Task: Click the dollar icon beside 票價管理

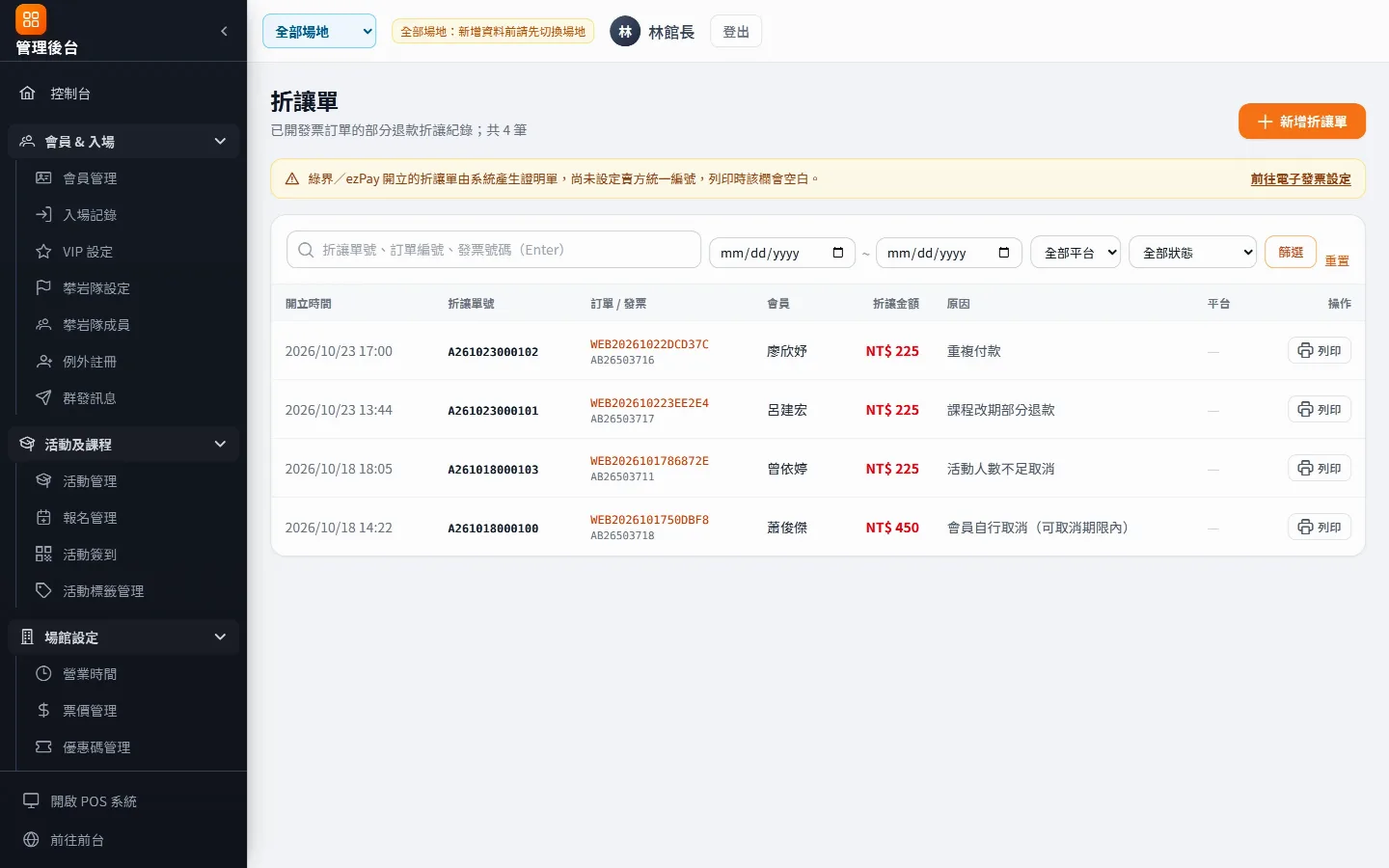Action: (x=43, y=710)
